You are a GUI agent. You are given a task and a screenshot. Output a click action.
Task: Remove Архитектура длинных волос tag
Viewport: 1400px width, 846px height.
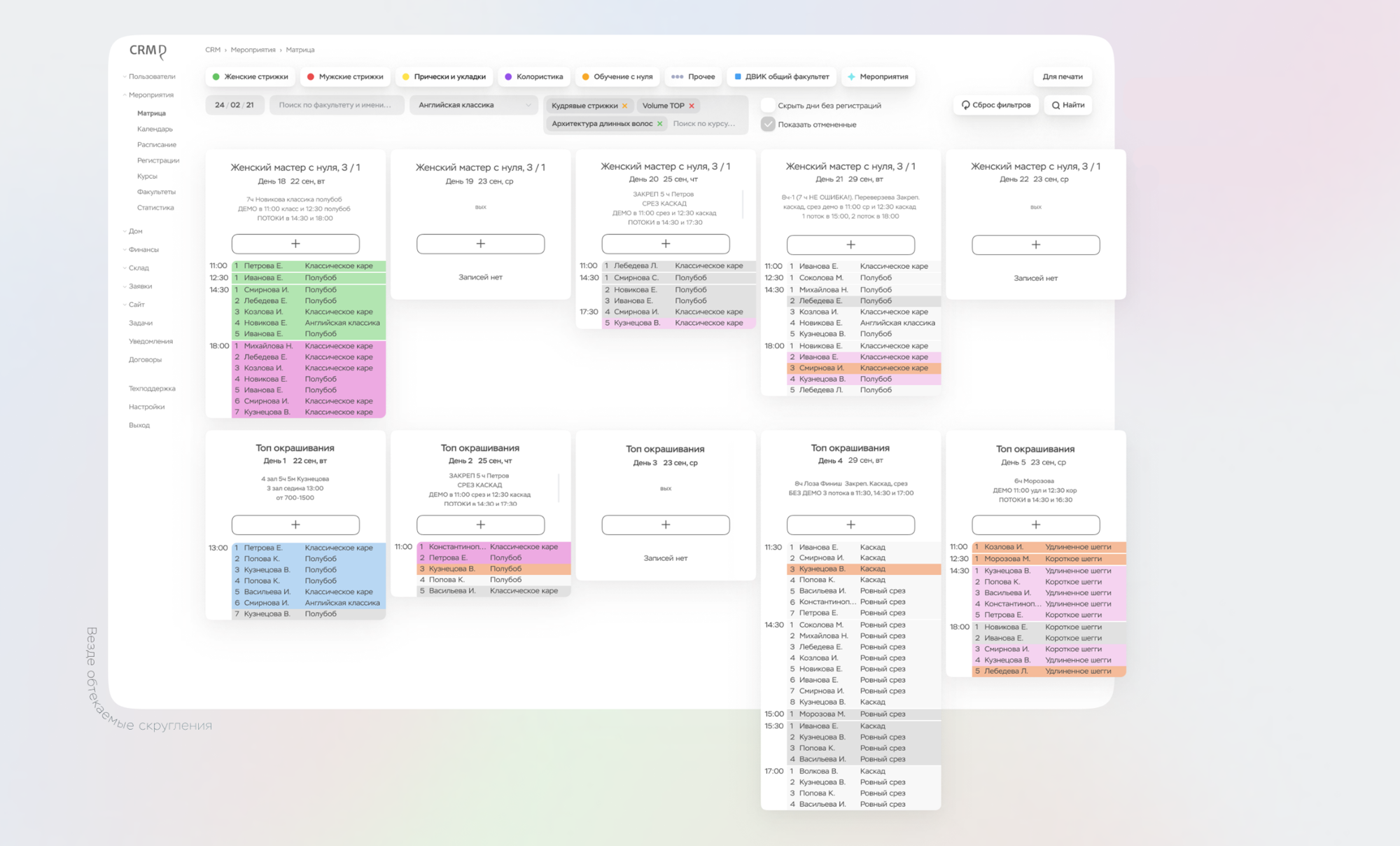pos(659,124)
